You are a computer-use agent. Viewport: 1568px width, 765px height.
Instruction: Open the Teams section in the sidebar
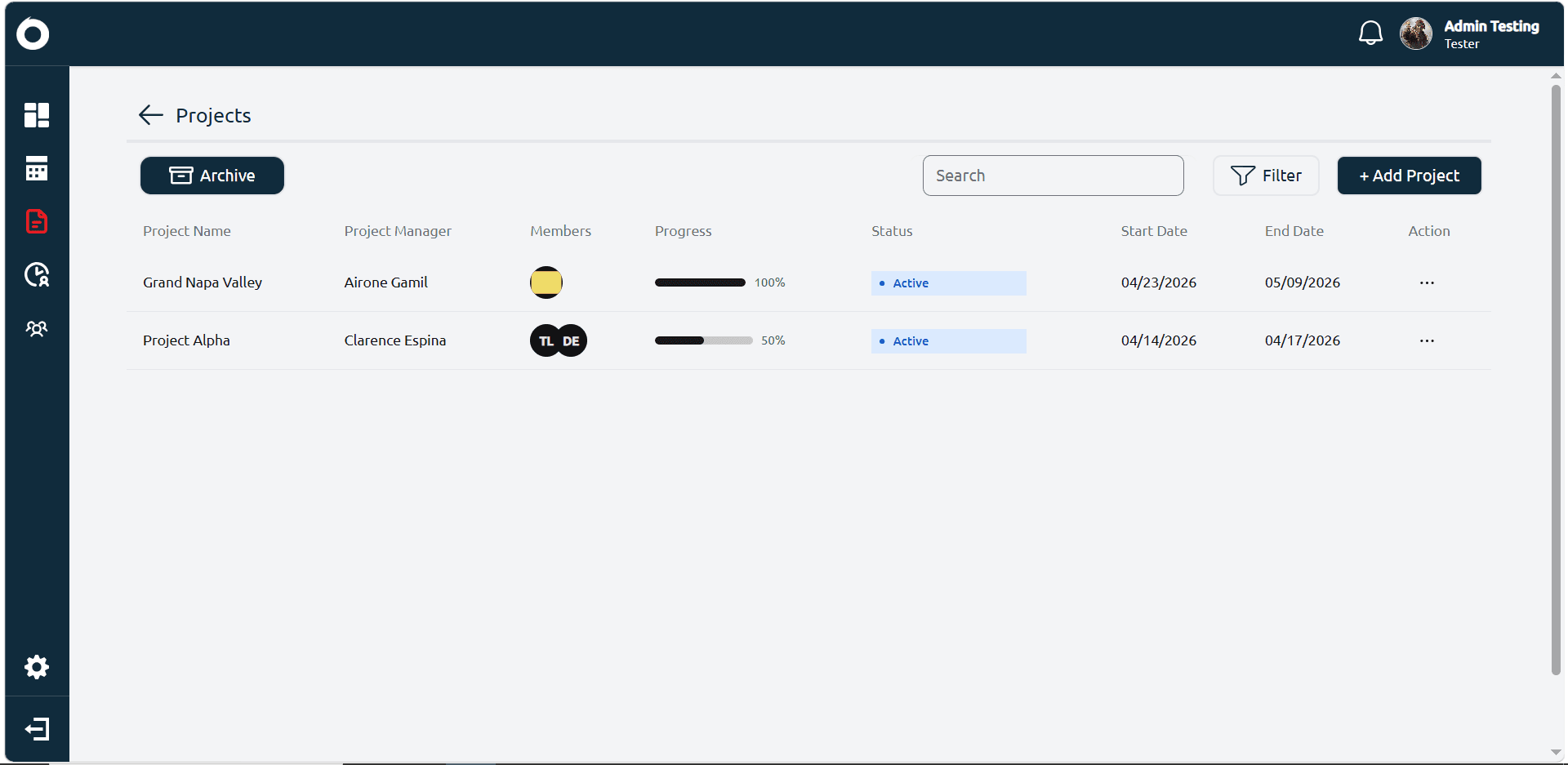37,328
